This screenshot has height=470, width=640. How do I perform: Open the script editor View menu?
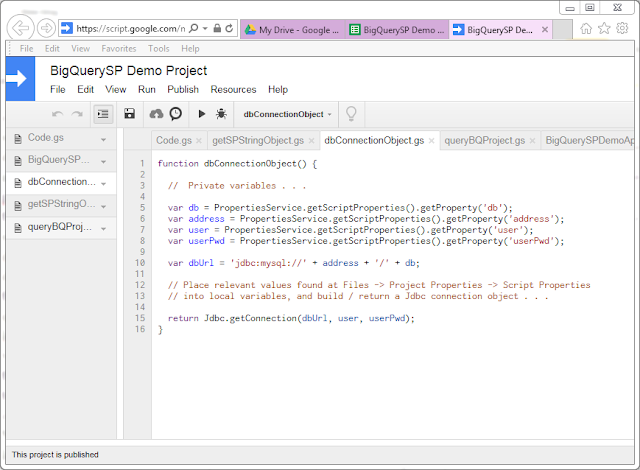point(116,89)
